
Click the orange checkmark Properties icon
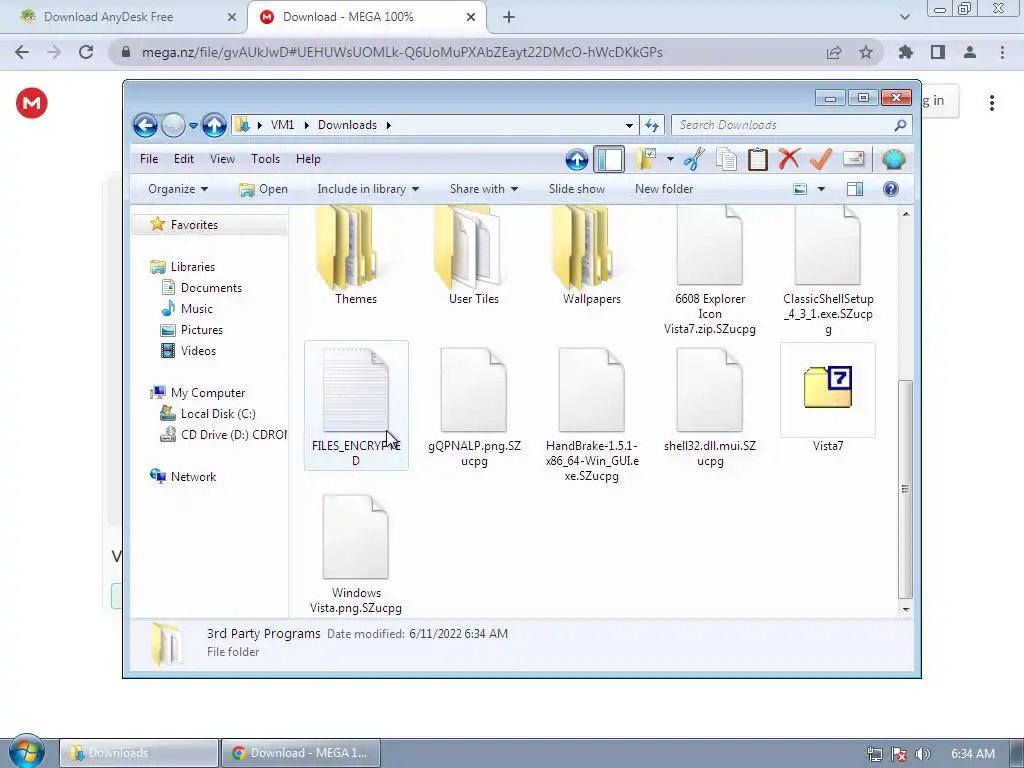coord(821,159)
